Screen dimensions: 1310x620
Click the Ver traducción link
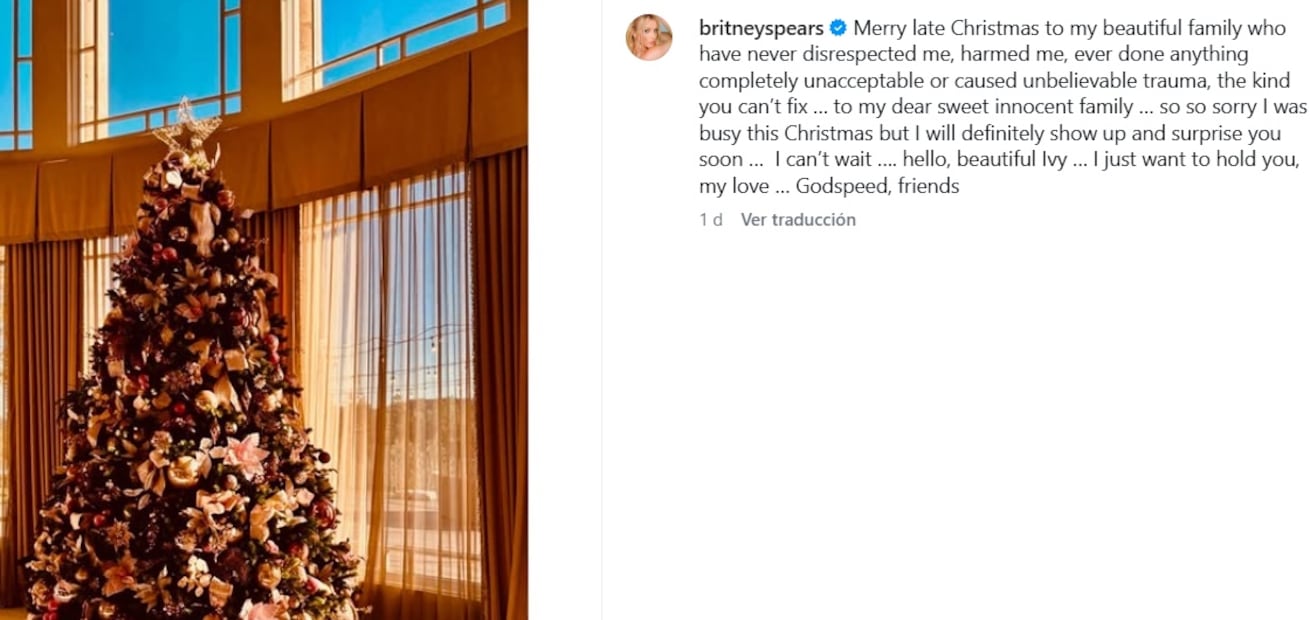point(798,220)
